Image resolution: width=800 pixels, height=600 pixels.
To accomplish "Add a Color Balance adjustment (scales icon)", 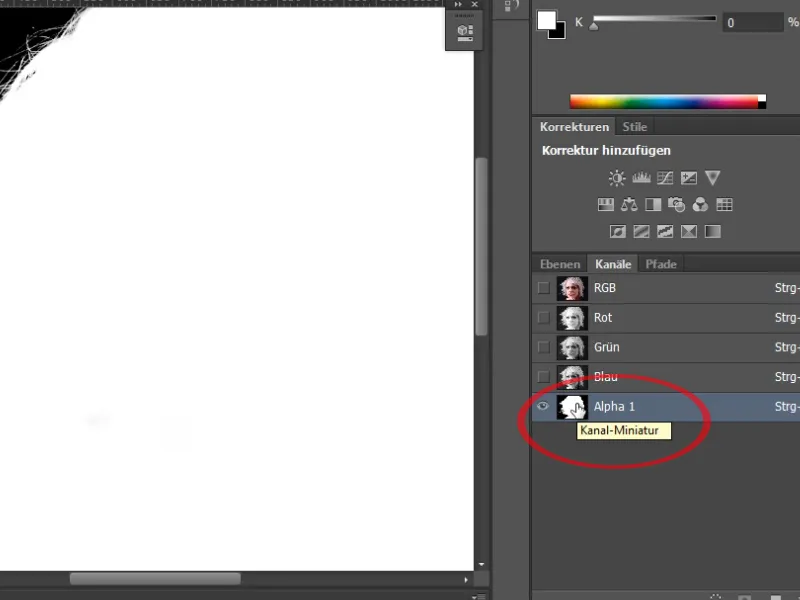I will click(629, 205).
